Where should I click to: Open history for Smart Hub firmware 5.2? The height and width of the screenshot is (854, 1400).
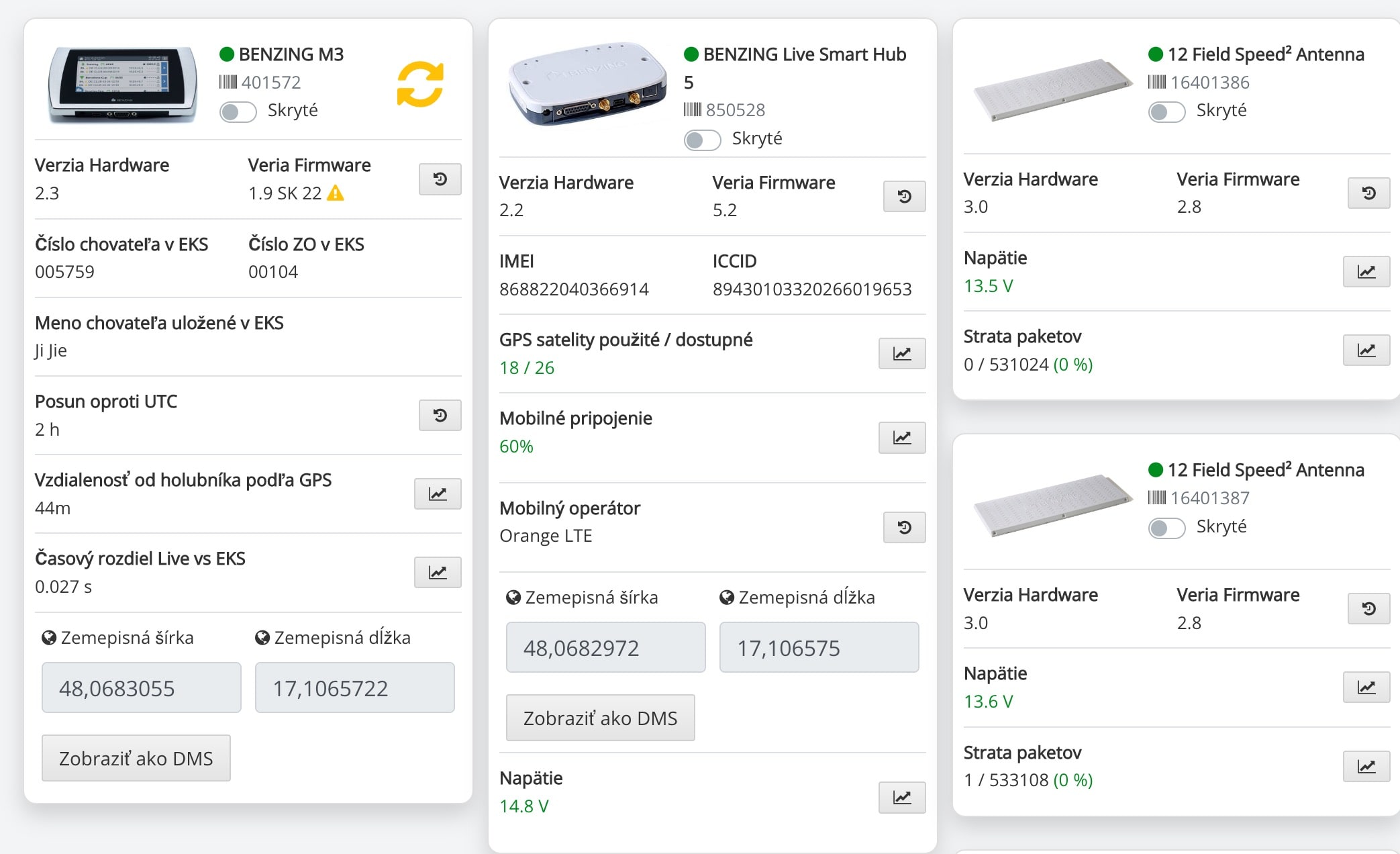[x=904, y=197]
